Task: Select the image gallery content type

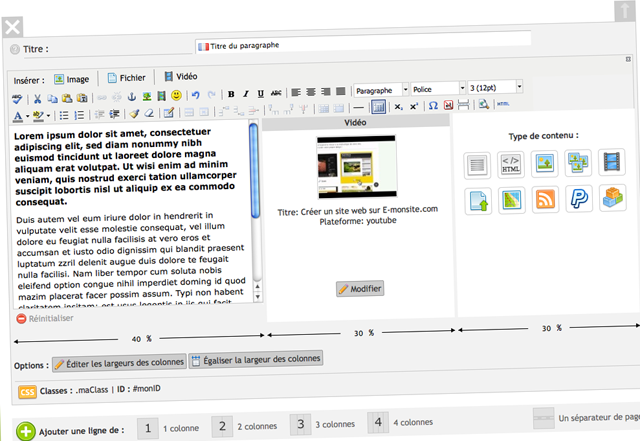Action: [x=579, y=162]
